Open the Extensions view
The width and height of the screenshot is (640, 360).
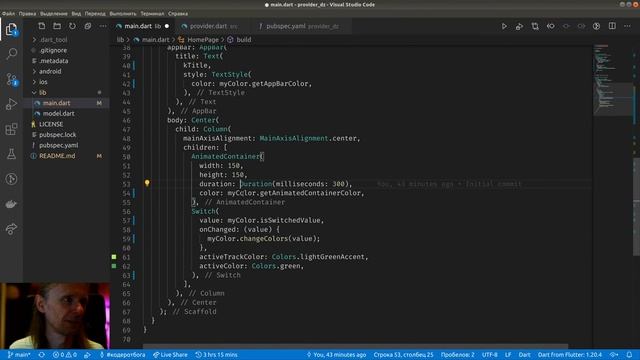11,129
